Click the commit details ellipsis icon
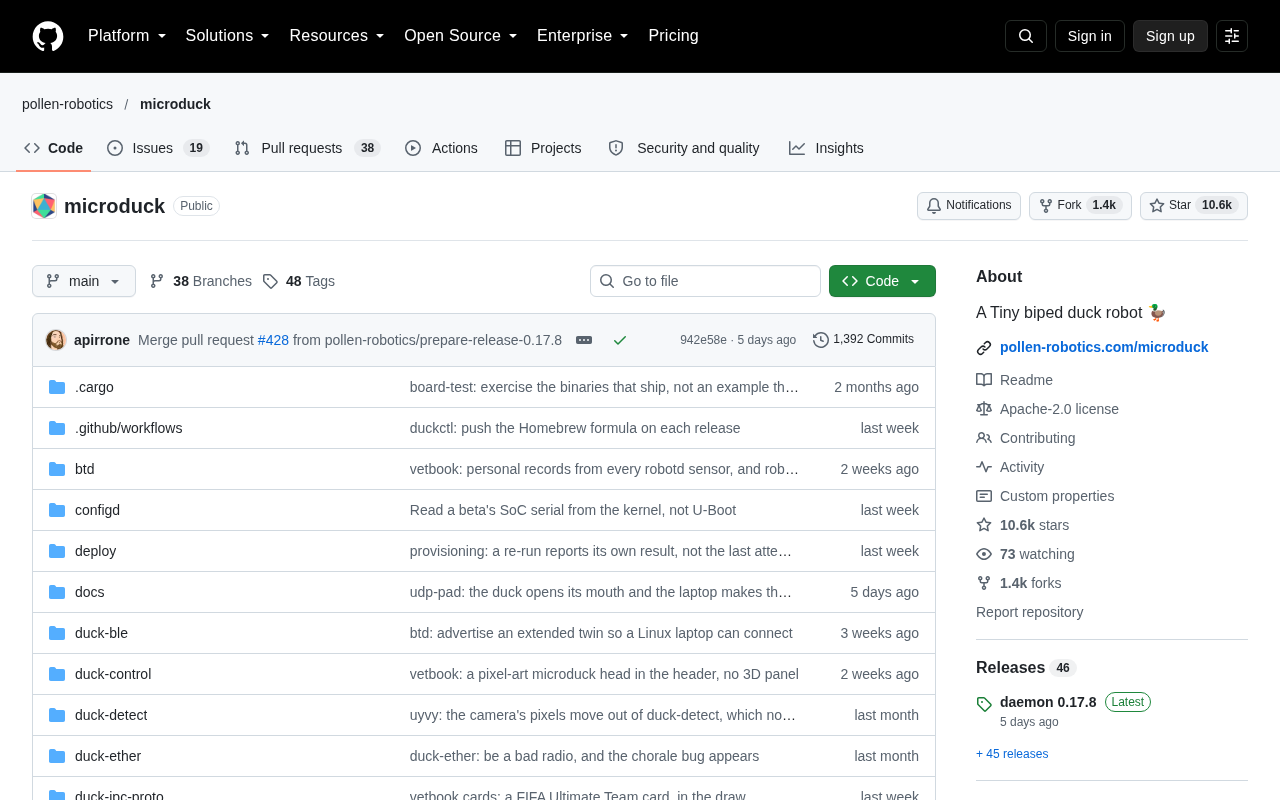 [x=584, y=340]
